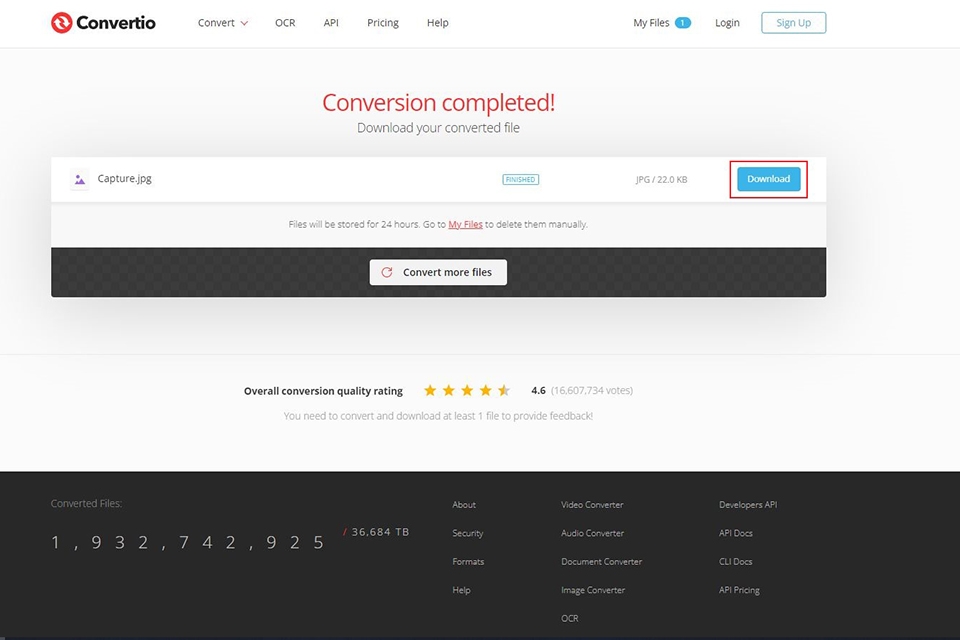Open API in the top navigation

[x=331, y=23]
